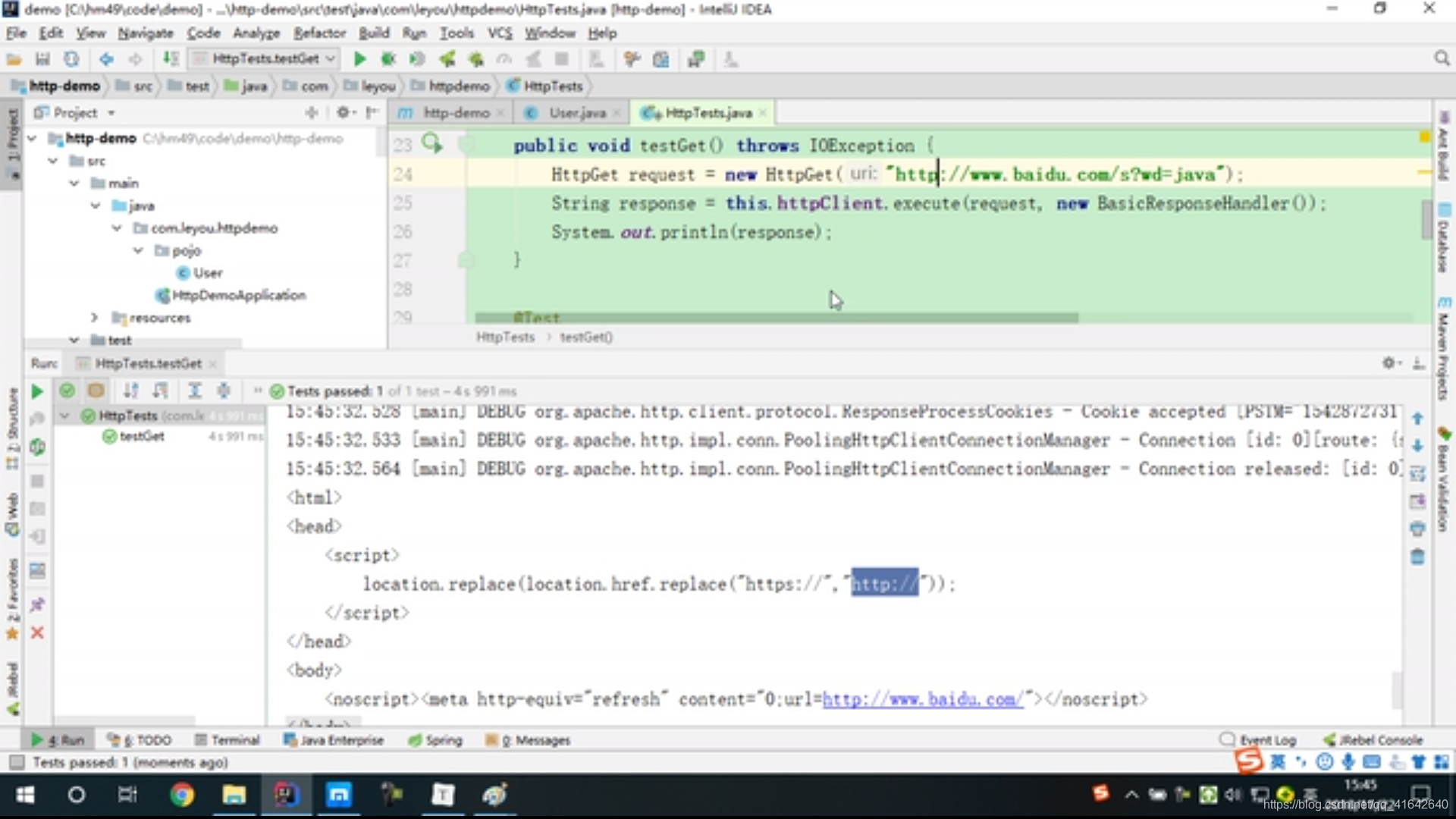Click the console Up stack trace arrow
Image resolution: width=1456 pixels, height=819 pixels.
(1417, 419)
